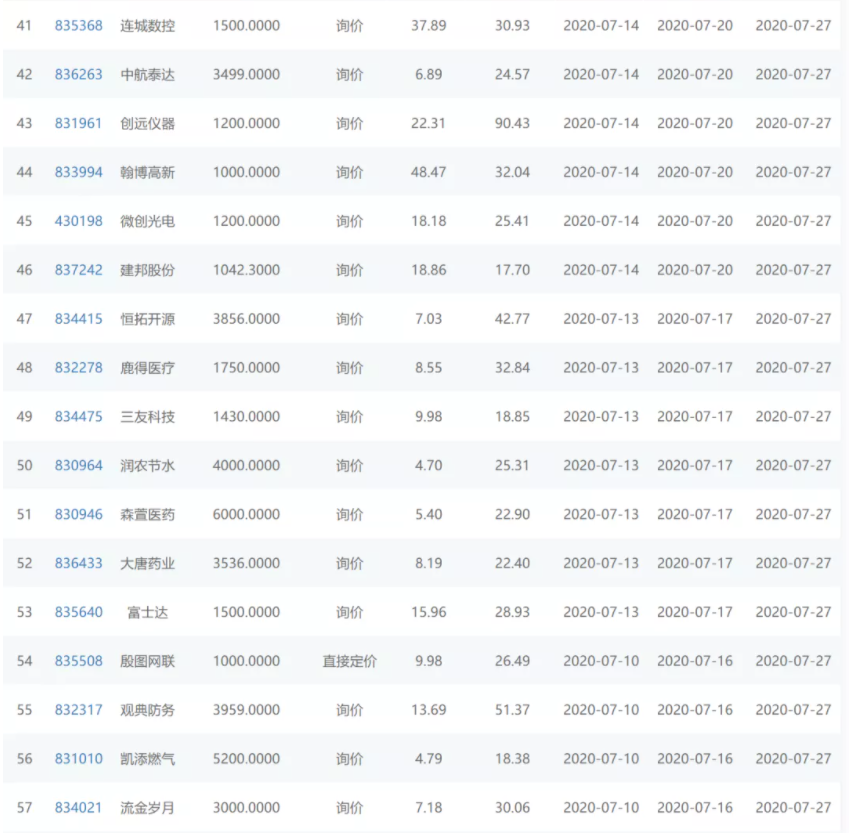Select the 观典防务 name

pos(147,710)
